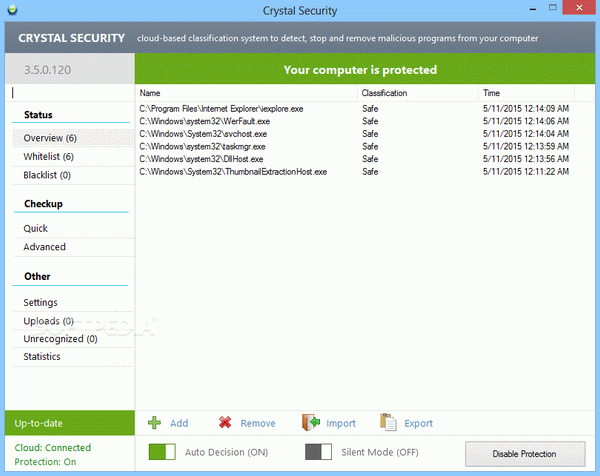Sort by the Classification column header
This screenshot has width=600, height=476.
(418, 93)
